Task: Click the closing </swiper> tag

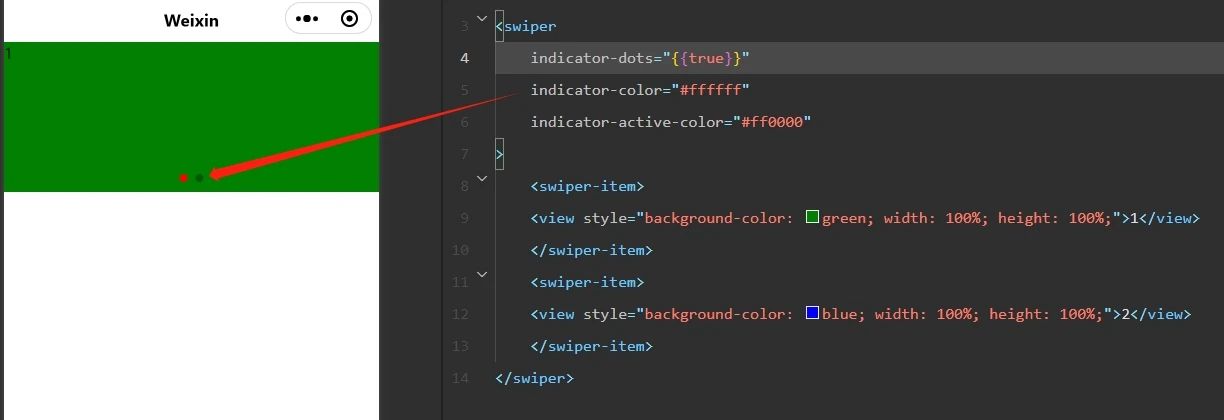Action: coord(535,378)
